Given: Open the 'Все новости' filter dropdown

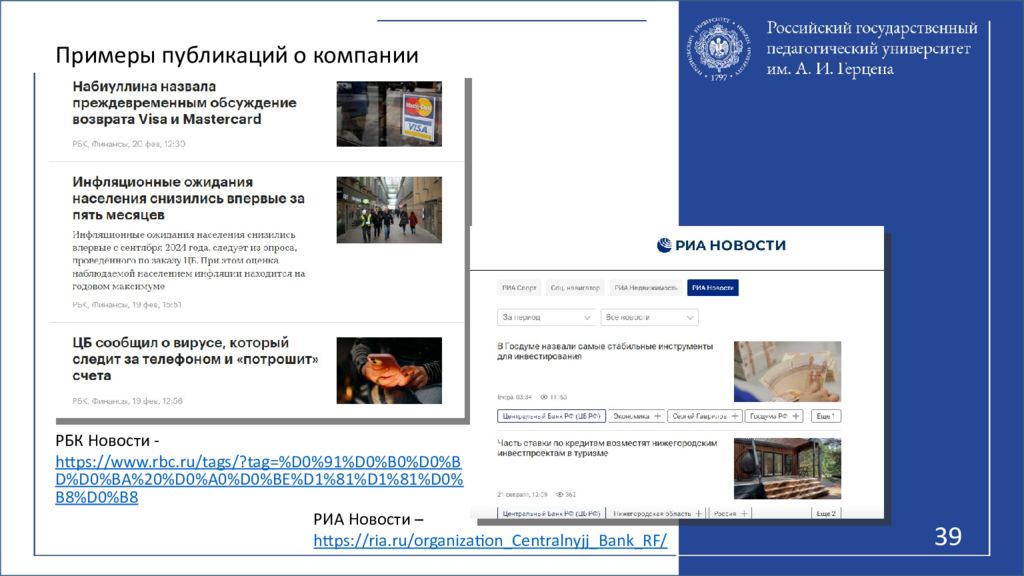Looking at the screenshot, I should point(649,317).
